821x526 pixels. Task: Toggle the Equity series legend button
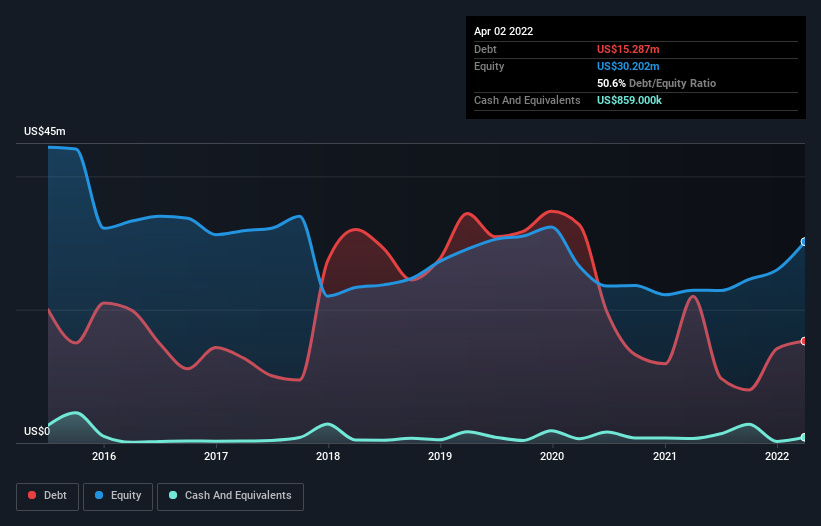tap(118, 496)
